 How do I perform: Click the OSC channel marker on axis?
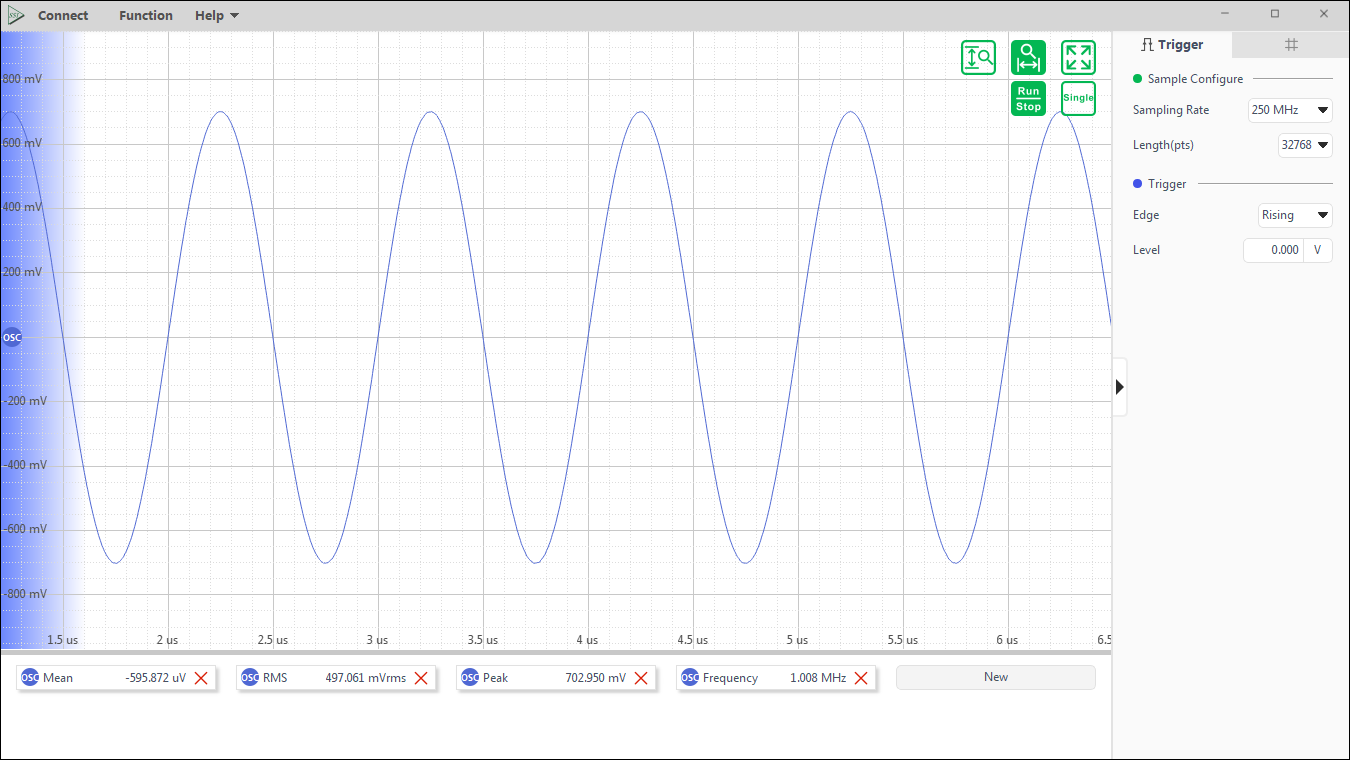pyautogui.click(x=12, y=337)
